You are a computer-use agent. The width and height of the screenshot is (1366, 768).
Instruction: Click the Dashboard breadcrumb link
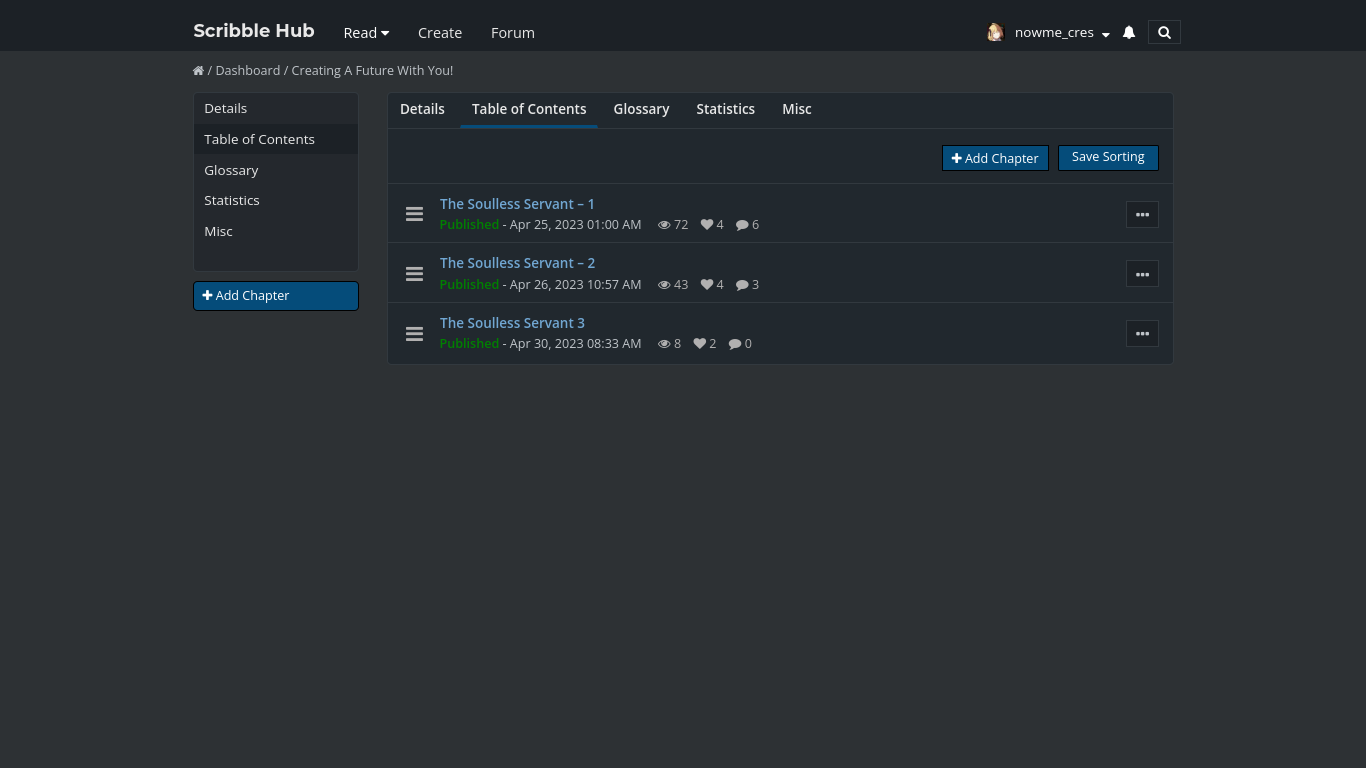pyautogui.click(x=247, y=70)
